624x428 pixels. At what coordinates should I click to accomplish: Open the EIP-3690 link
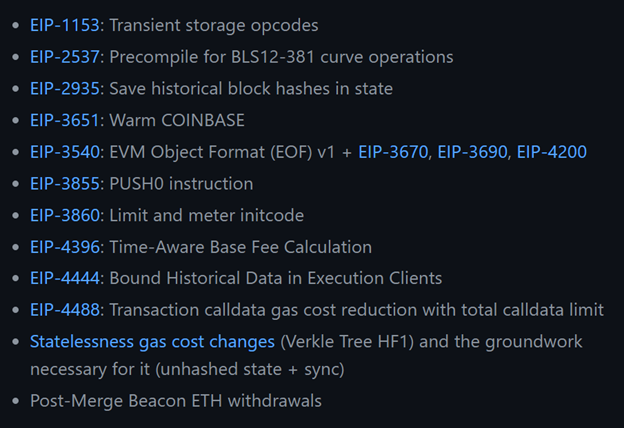click(x=472, y=152)
